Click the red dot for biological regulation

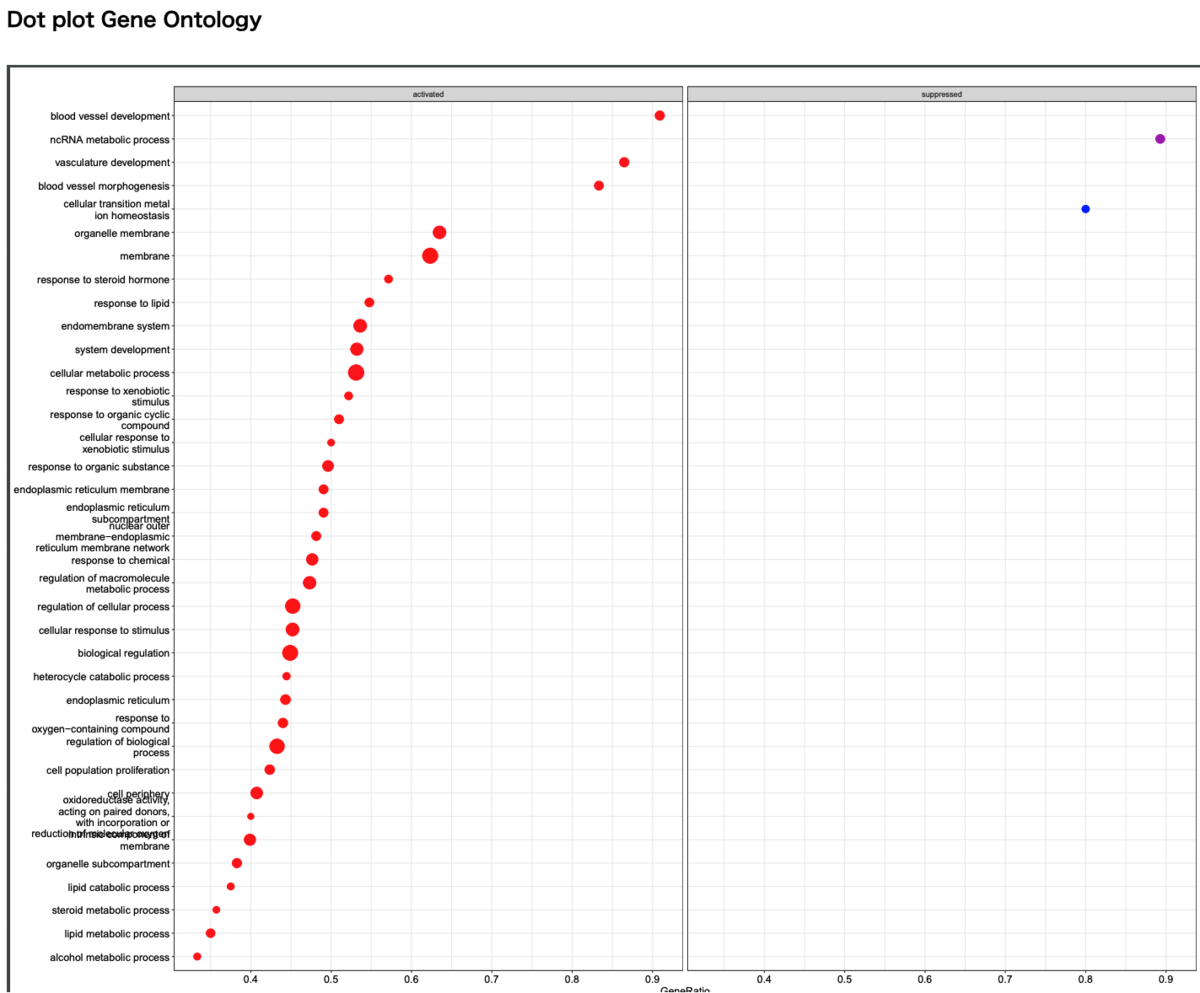[290, 653]
